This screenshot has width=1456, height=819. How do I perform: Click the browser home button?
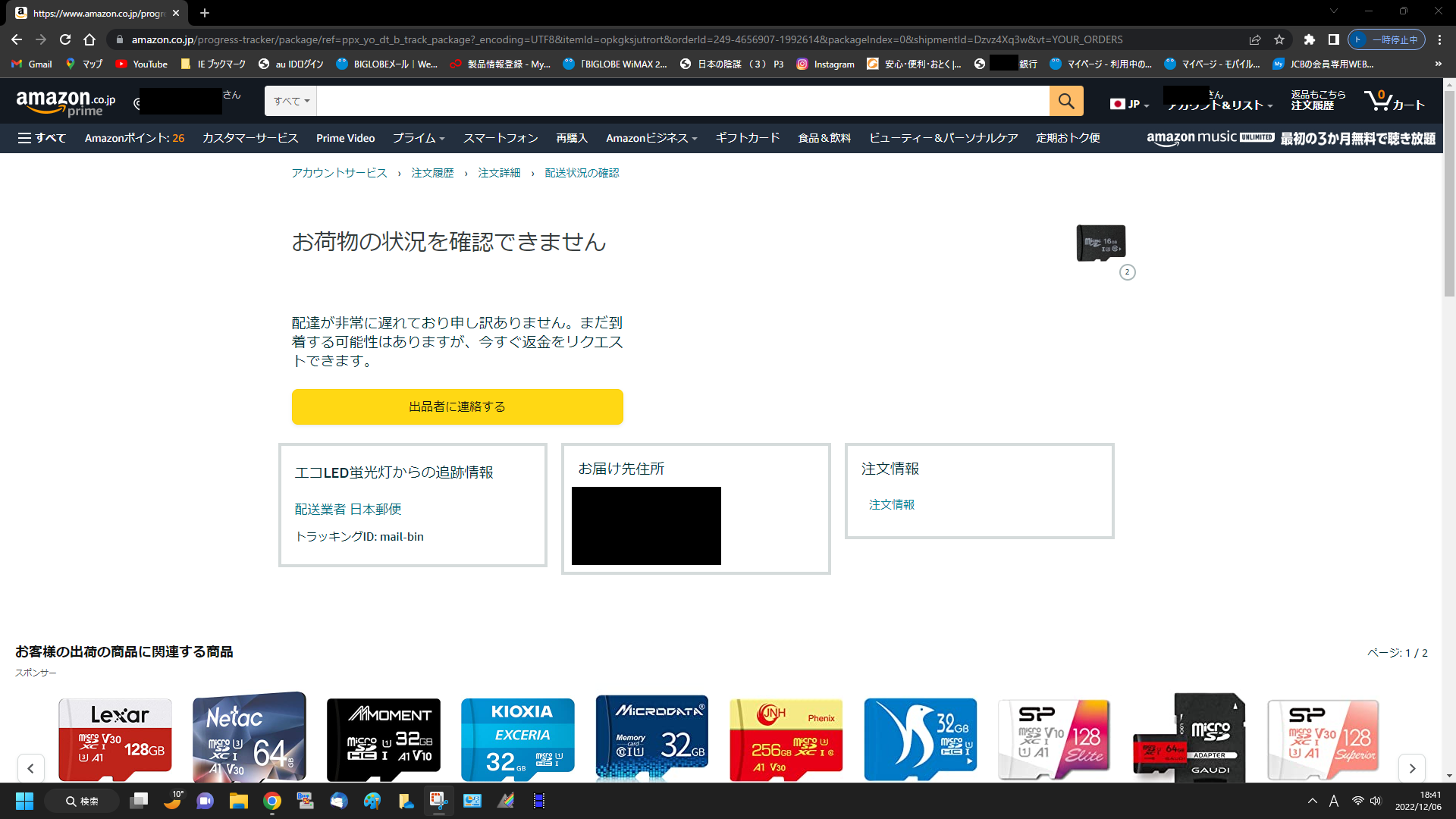[89, 39]
